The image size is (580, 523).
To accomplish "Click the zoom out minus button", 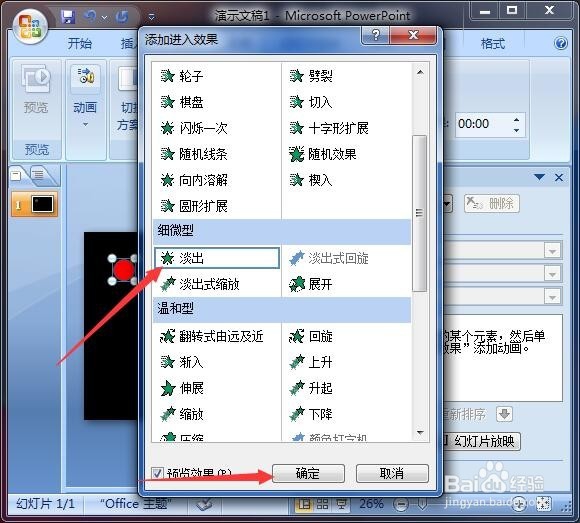I will click(x=401, y=504).
